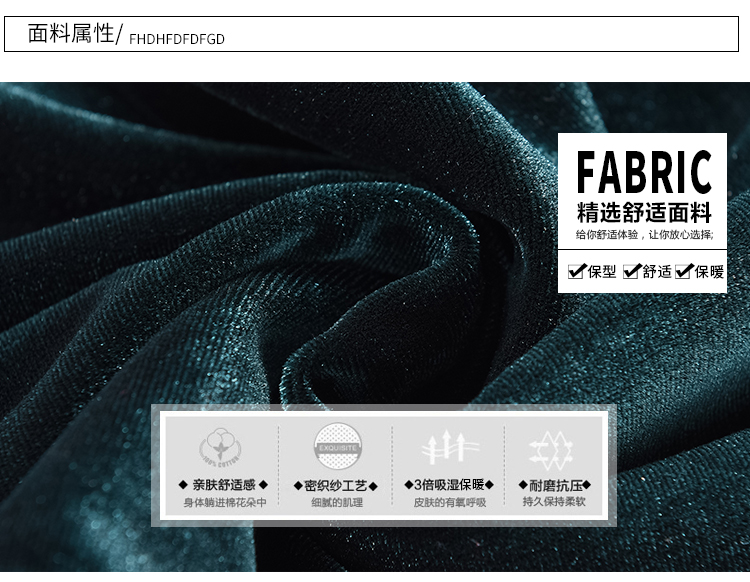The width and height of the screenshot is (750, 582).
Task: Click the EXQUISITE round fabric icon
Action: point(337,446)
